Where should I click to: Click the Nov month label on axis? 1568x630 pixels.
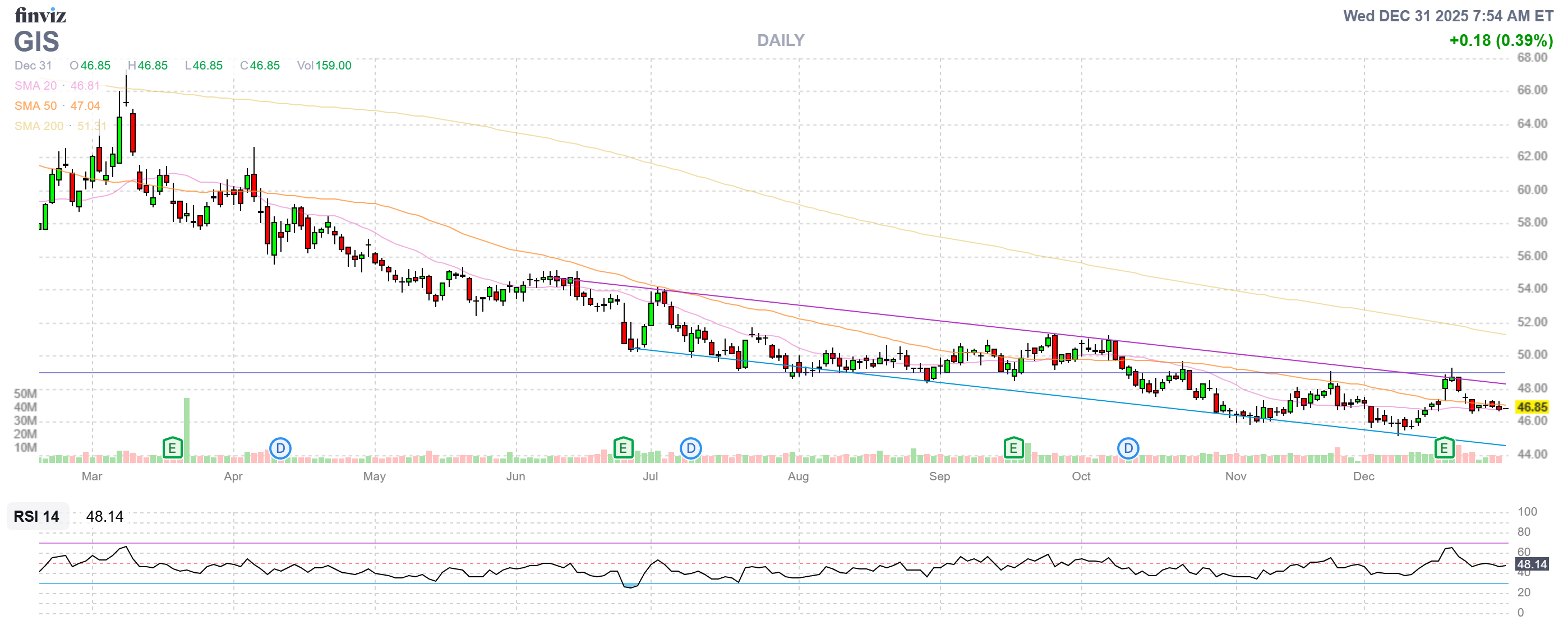(1235, 476)
